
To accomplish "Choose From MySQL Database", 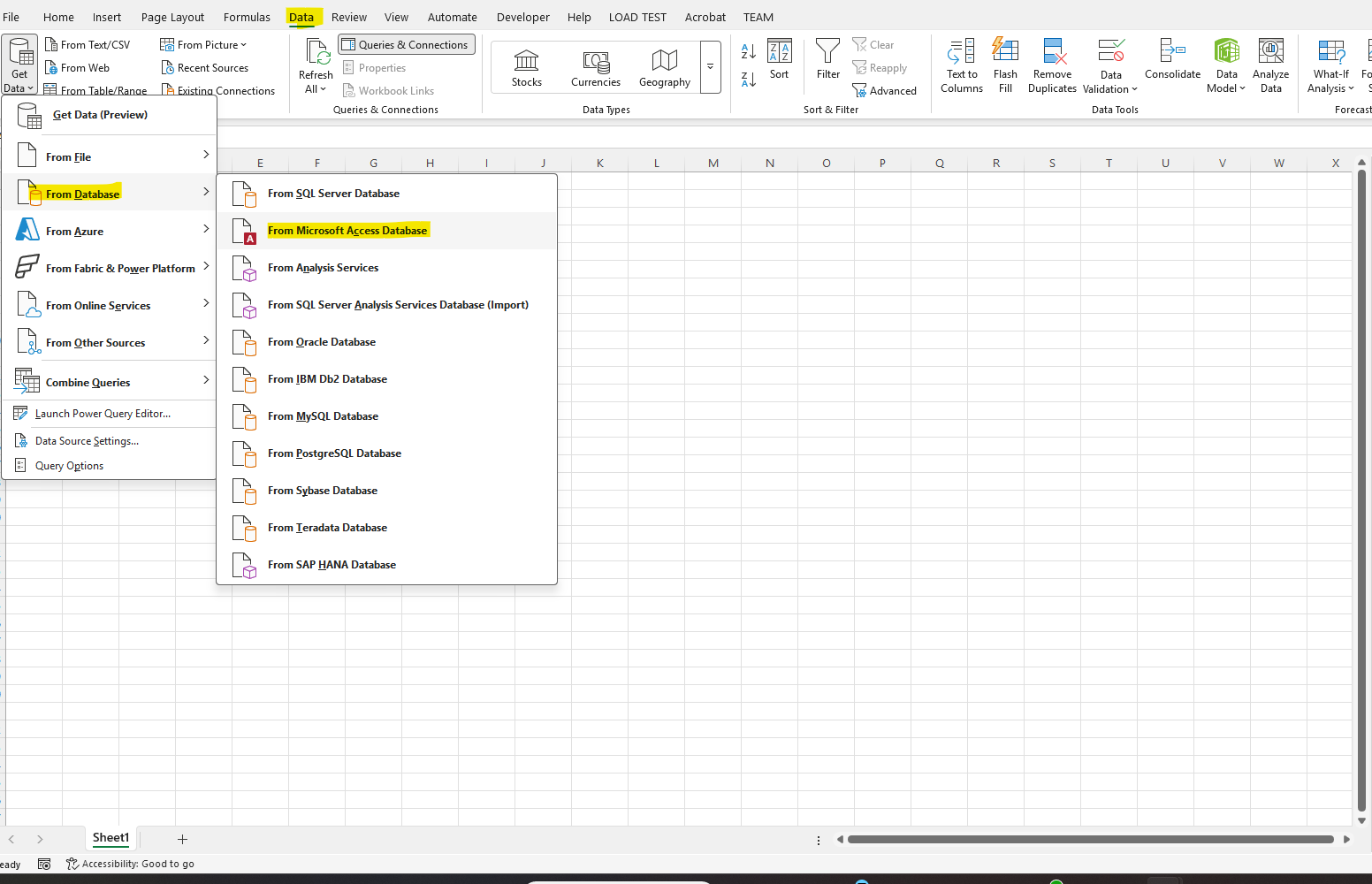I will (387, 416).
